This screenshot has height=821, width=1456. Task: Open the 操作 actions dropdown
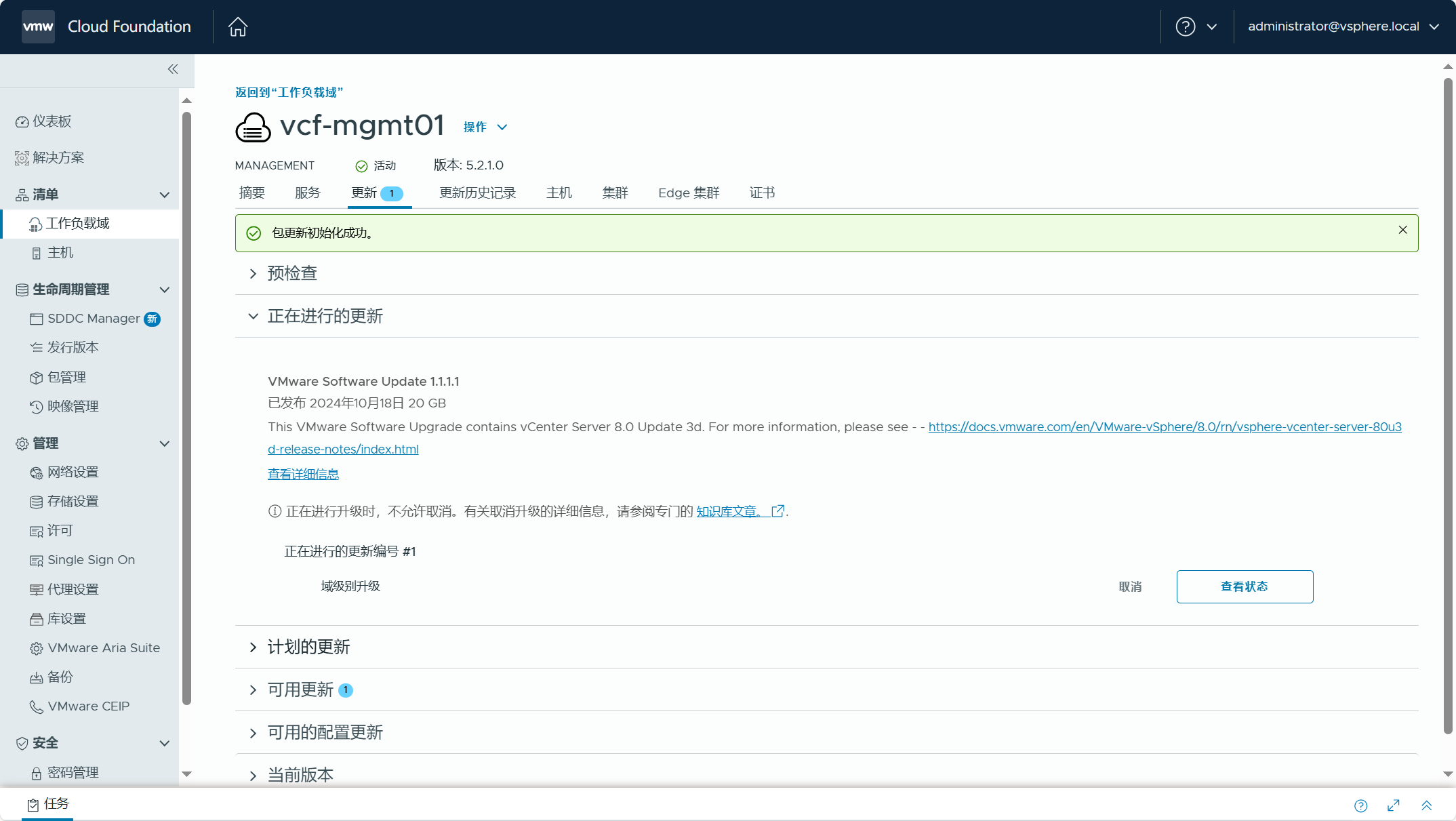click(485, 127)
